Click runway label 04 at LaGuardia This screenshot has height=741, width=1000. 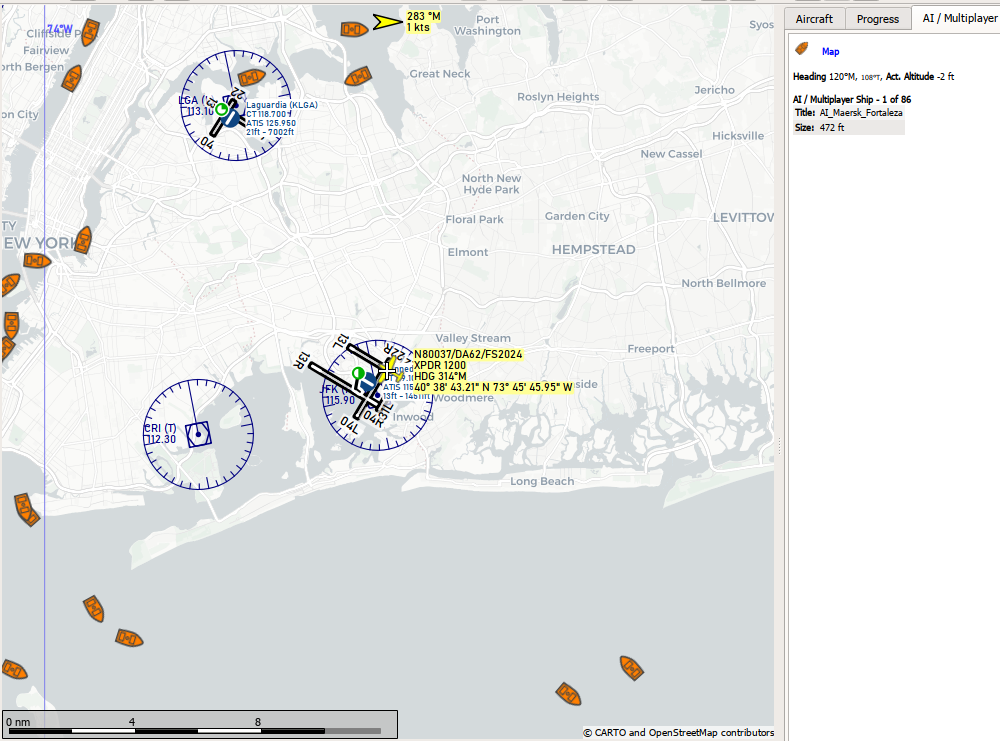(x=207, y=143)
